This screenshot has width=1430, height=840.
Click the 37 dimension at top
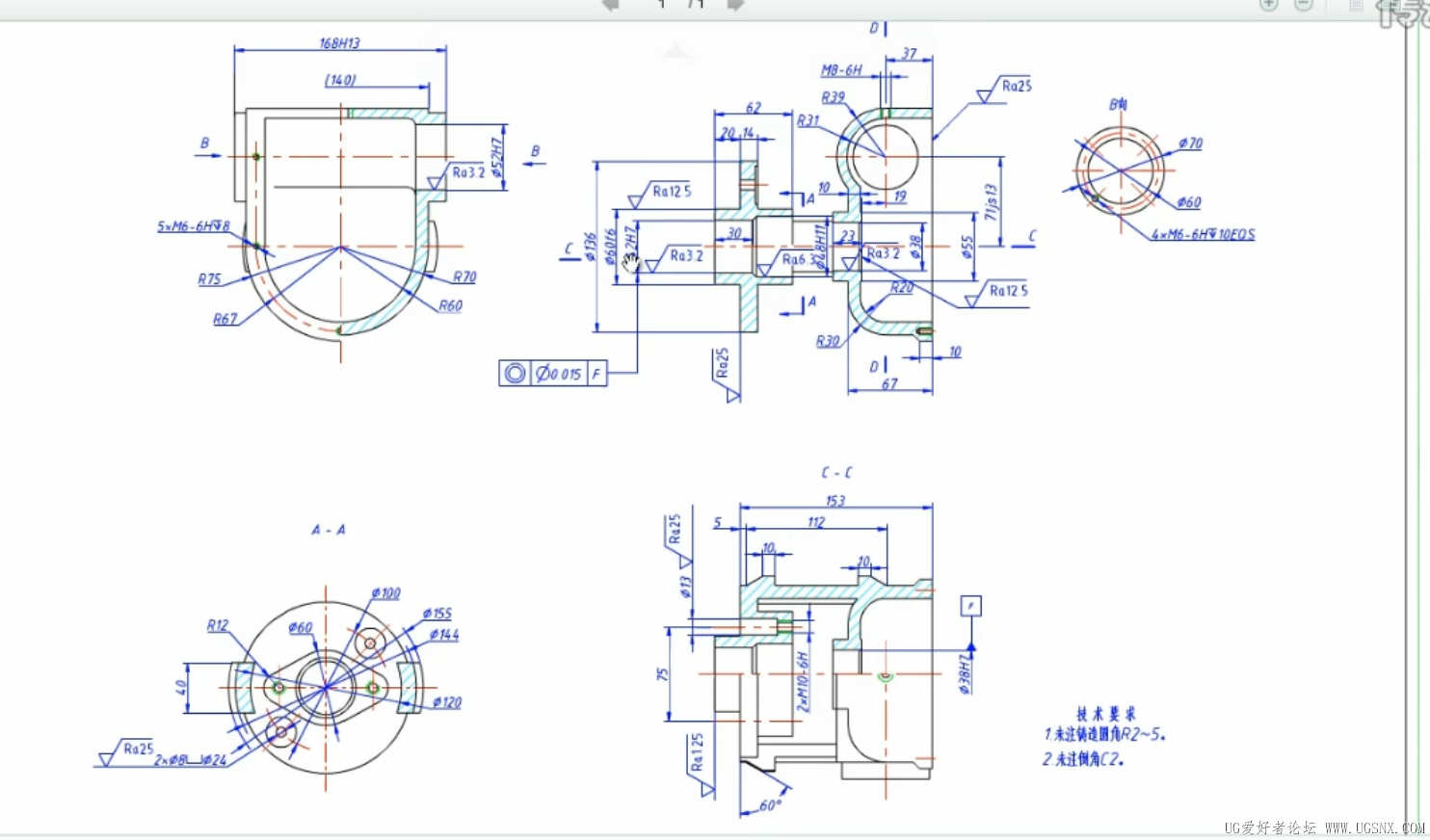tap(910, 54)
